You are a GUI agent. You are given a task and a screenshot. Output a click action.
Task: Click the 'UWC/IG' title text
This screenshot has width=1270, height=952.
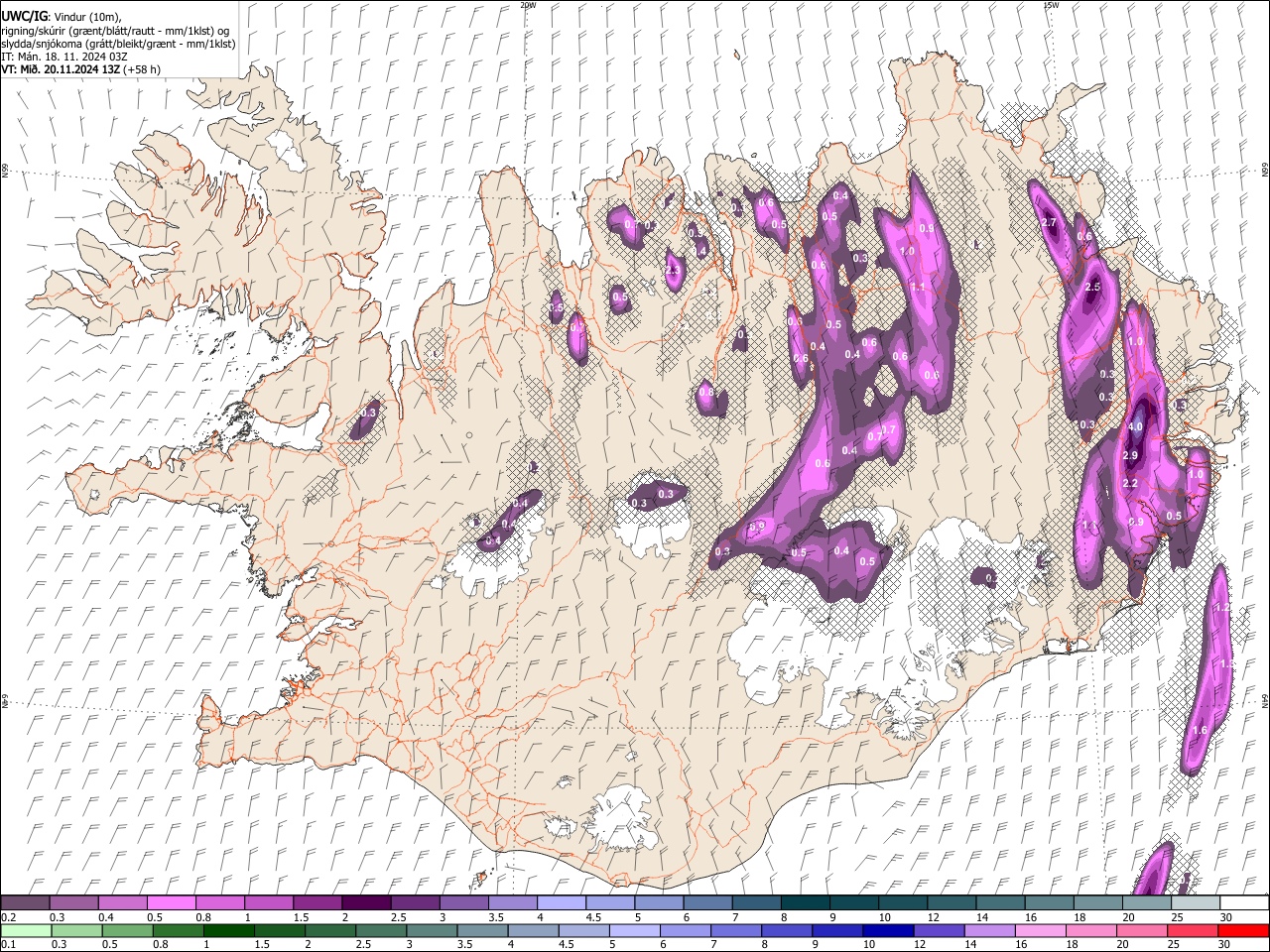click(x=24, y=16)
